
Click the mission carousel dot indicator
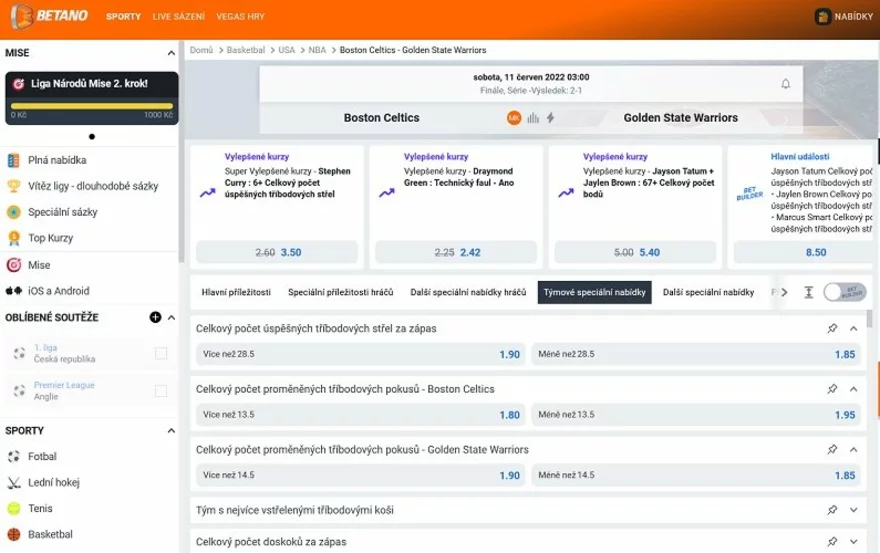pos(92,136)
